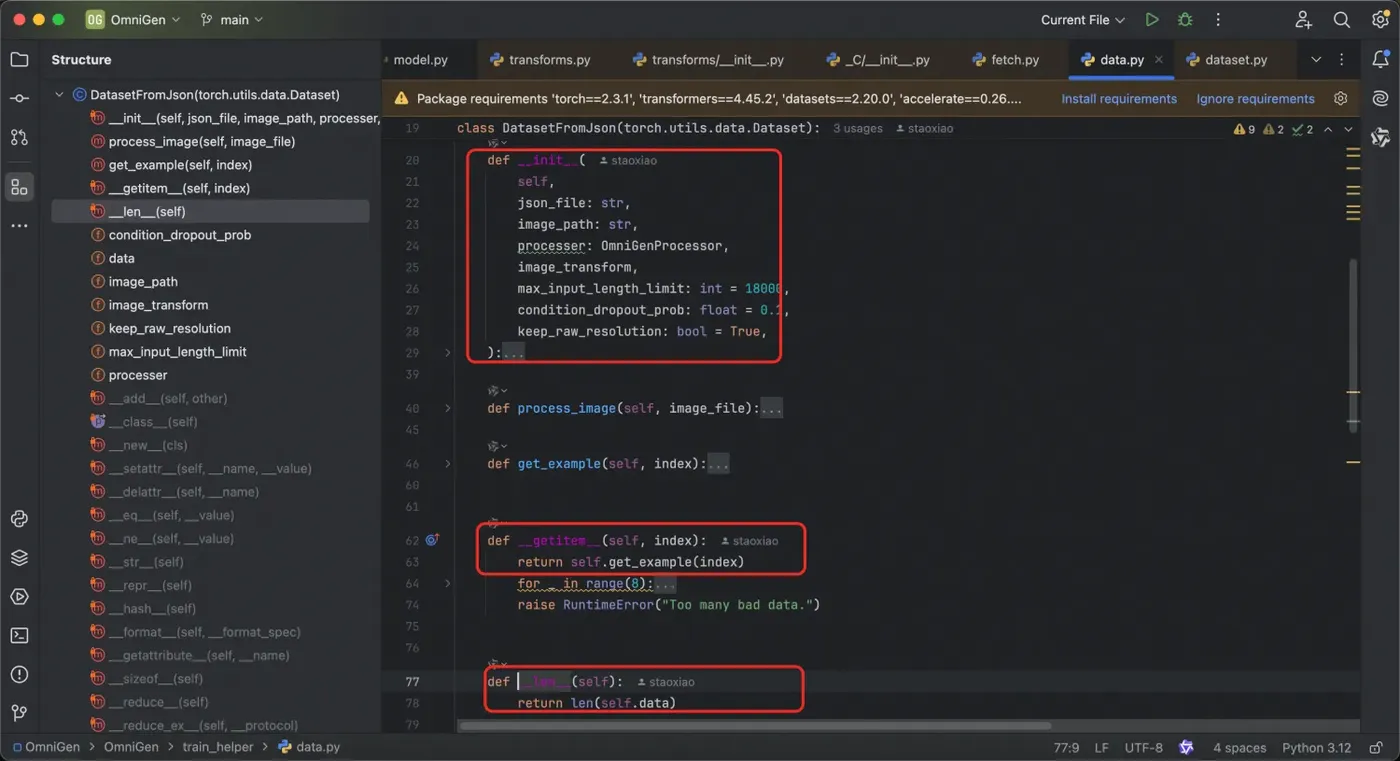Switch to the fetch.py tab
Viewport: 1400px width, 761px height.
tap(1006, 60)
